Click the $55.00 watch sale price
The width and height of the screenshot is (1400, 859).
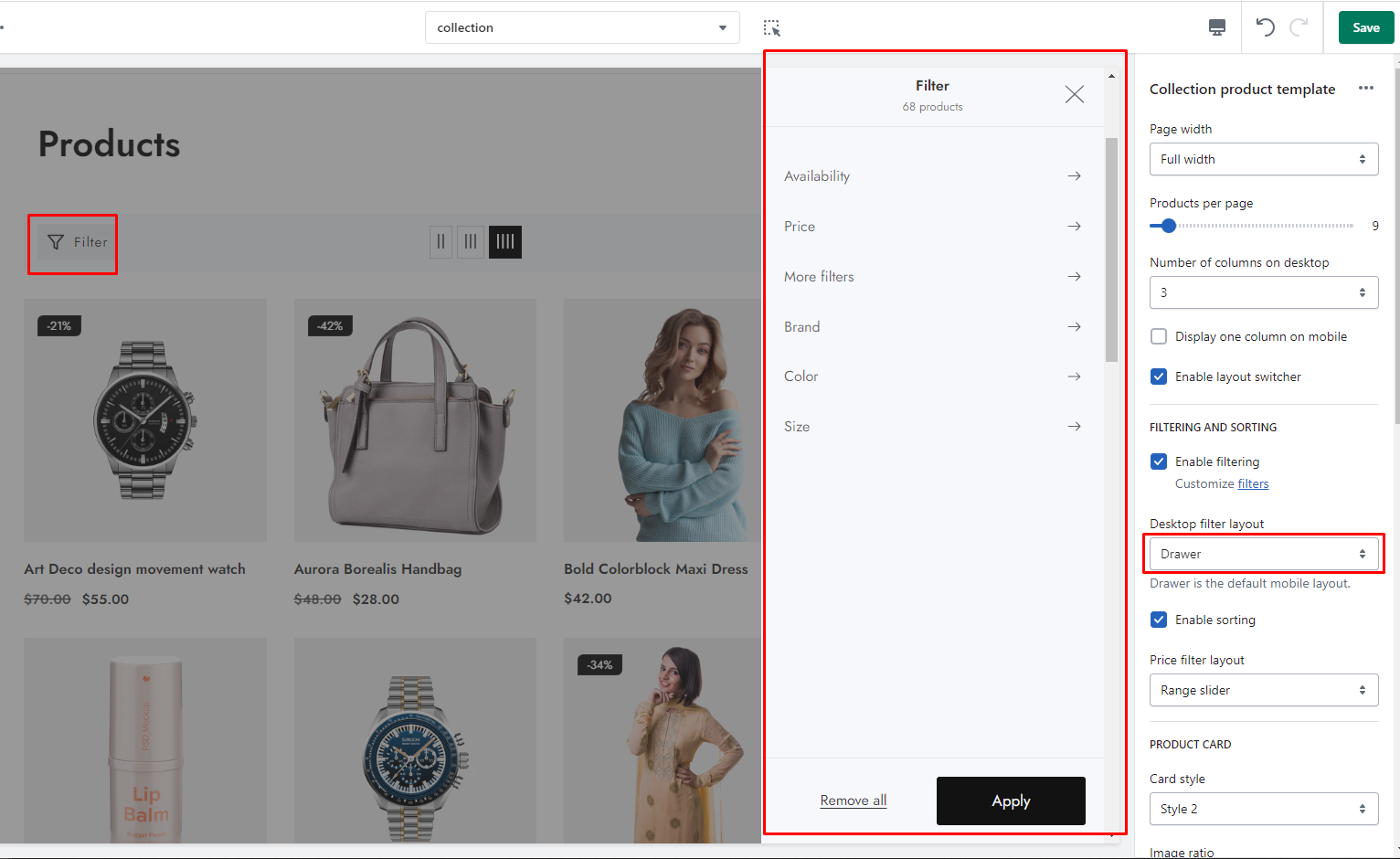pos(105,599)
